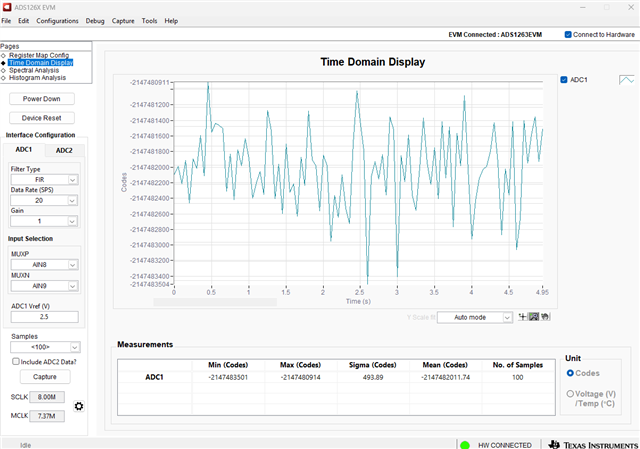Select the Codes unit radio button
Screen dimensions: 640x449
point(570,373)
